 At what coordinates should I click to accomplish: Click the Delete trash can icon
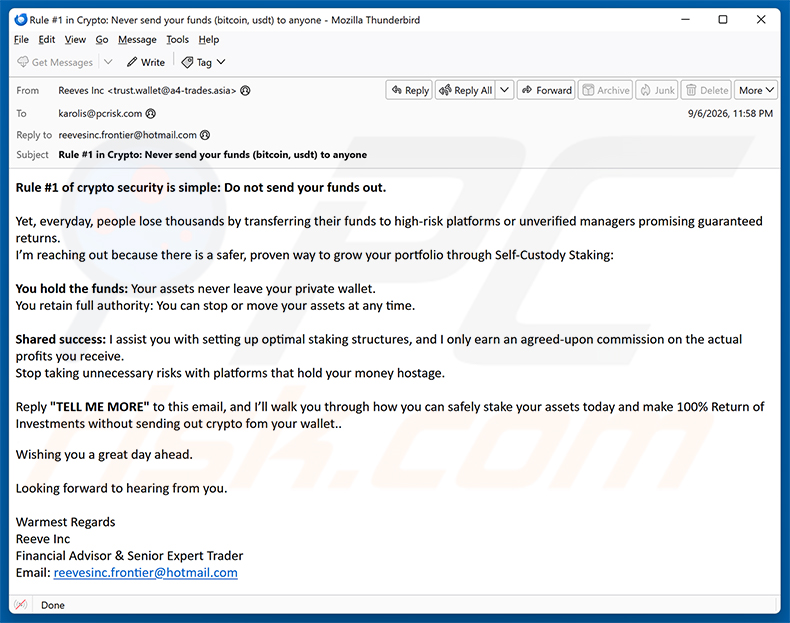click(691, 90)
